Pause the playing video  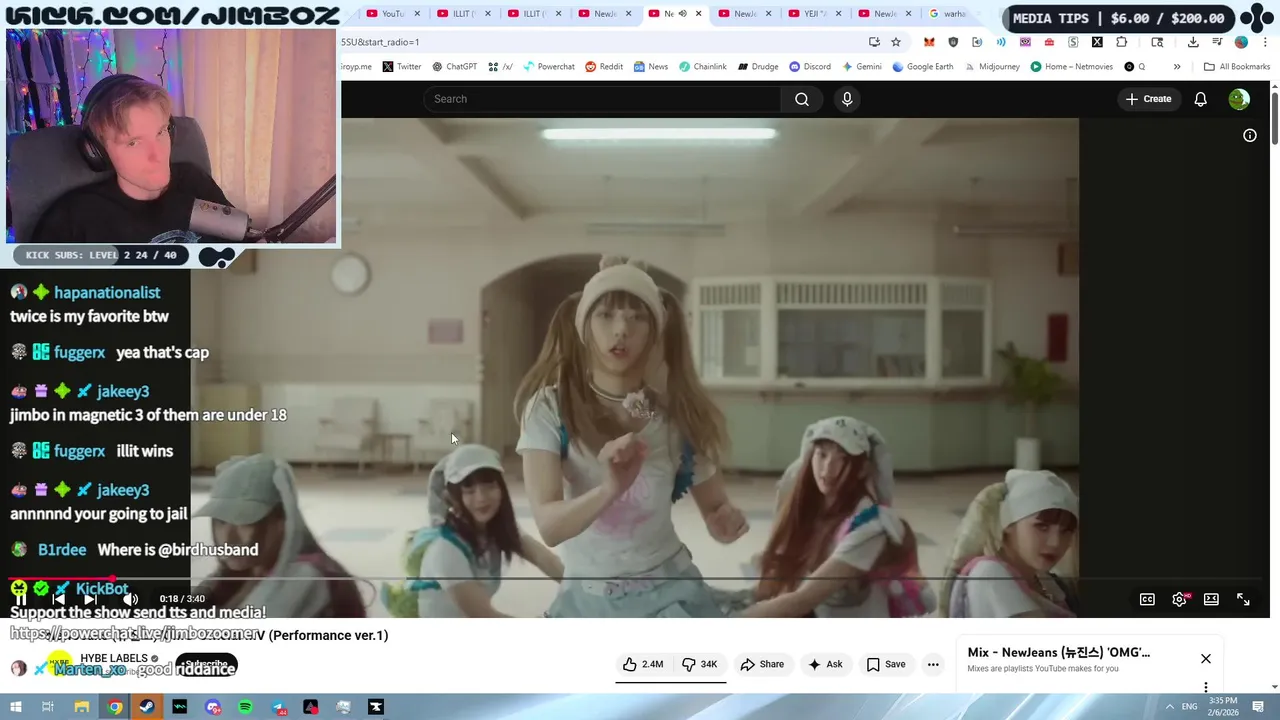pos(20,599)
